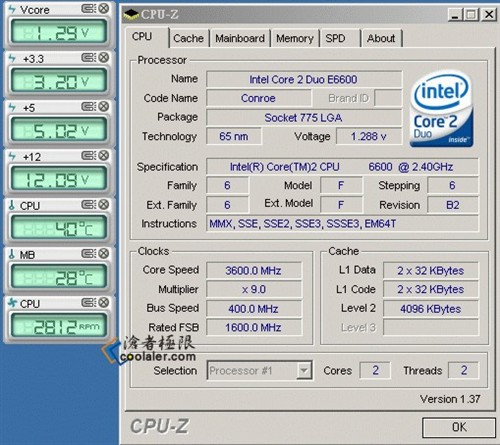The width and height of the screenshot is (500, 445).
Task: Click the MB thermometer icon
Action: coord(12,254)
